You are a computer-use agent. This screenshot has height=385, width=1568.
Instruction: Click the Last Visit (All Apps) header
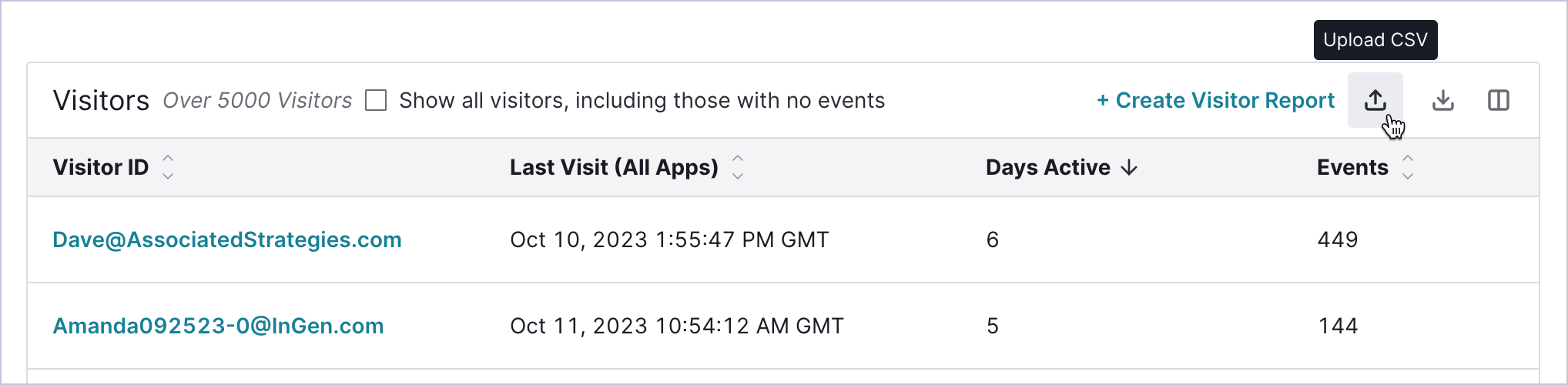614,167
